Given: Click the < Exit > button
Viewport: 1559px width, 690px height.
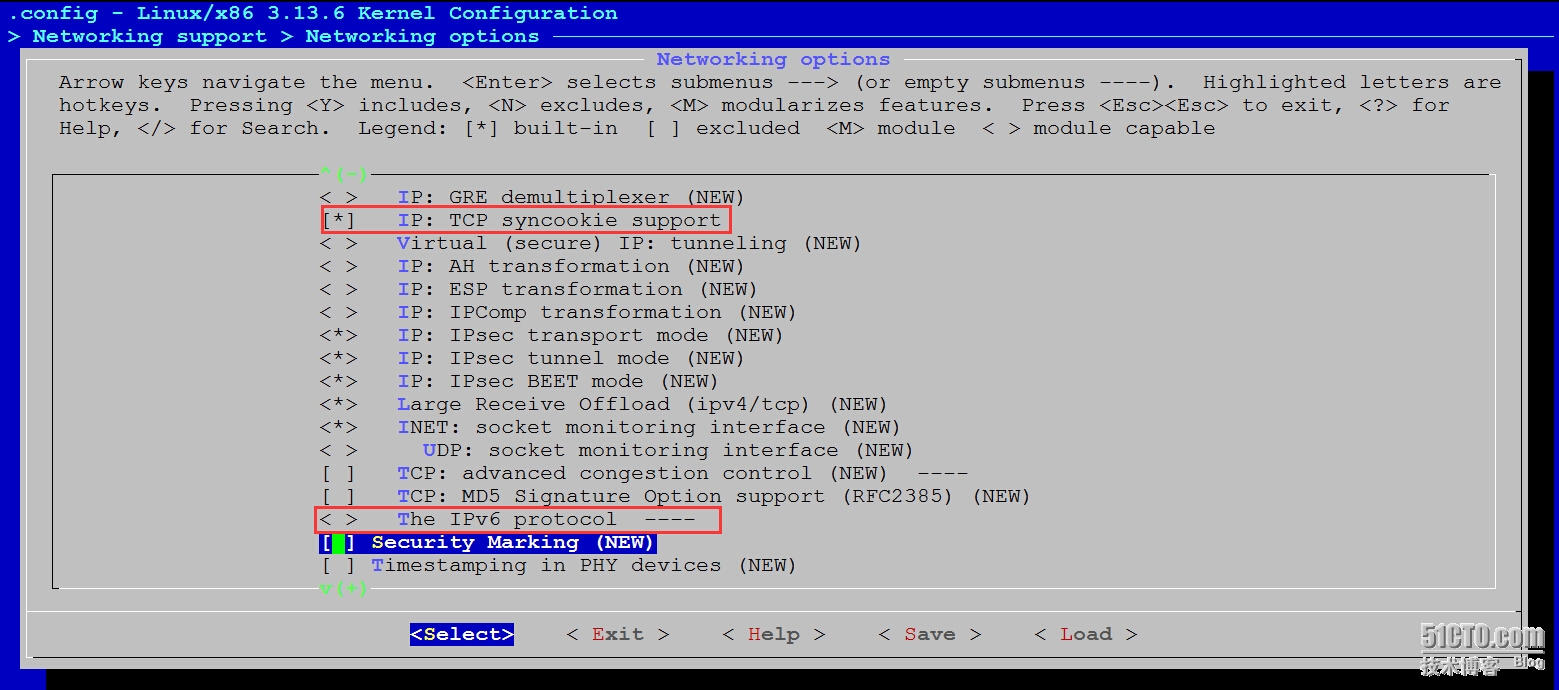Looking at the screenshot, I should [x=618, y=634].
